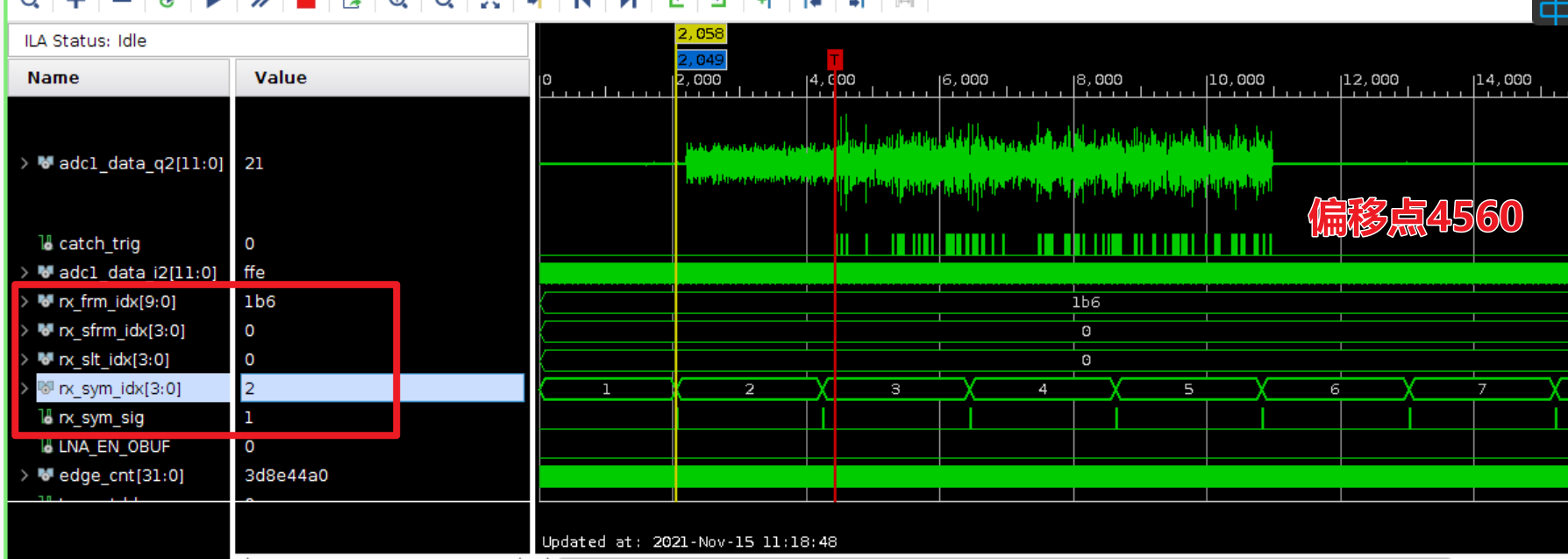Select the adc1_data_q2[11:0] signal name
Viewport: 1568px width, 559px height.
tap(140, 163)
